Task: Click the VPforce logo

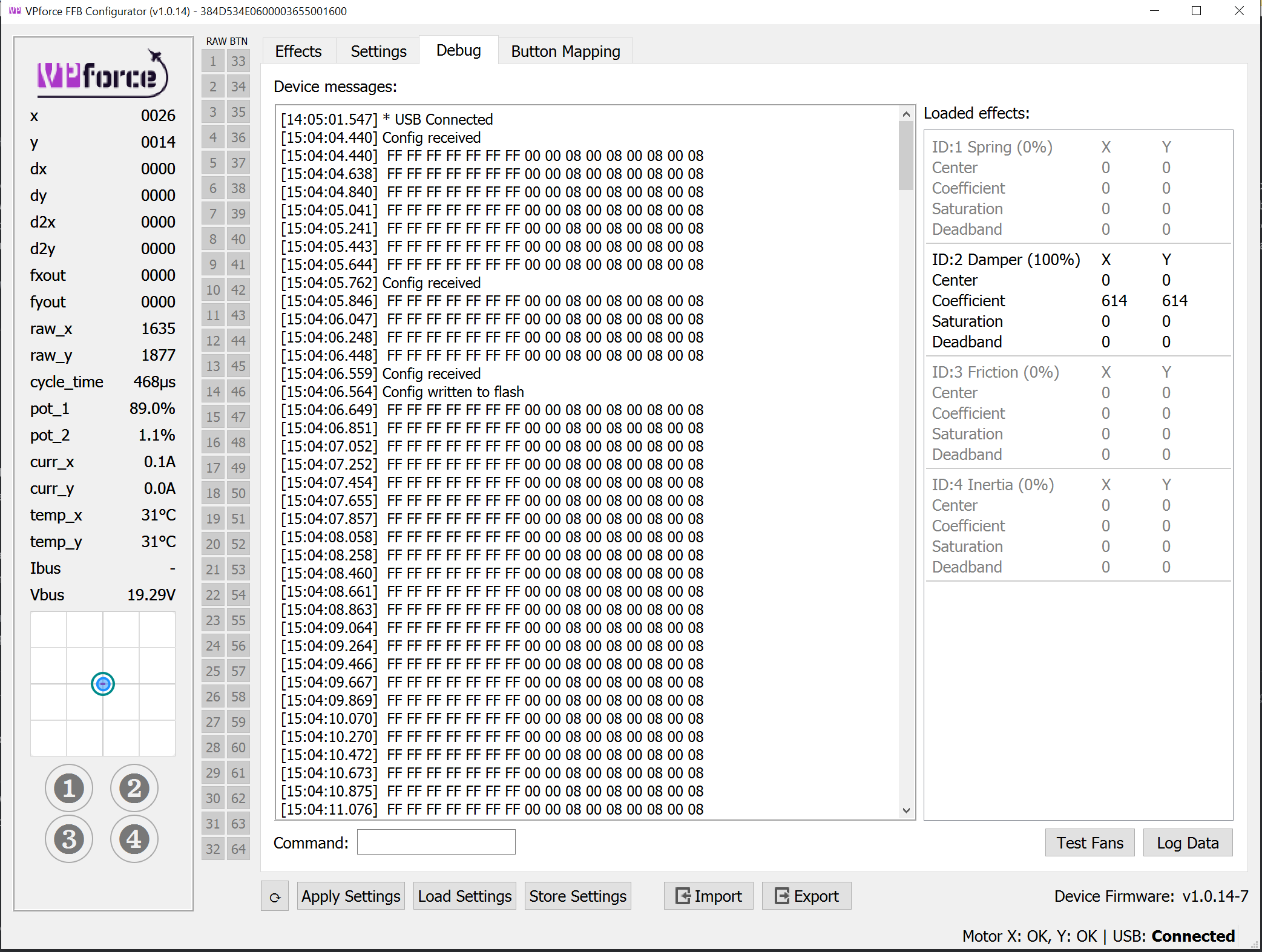Action: pyautogui.click(x=102, y=74)
